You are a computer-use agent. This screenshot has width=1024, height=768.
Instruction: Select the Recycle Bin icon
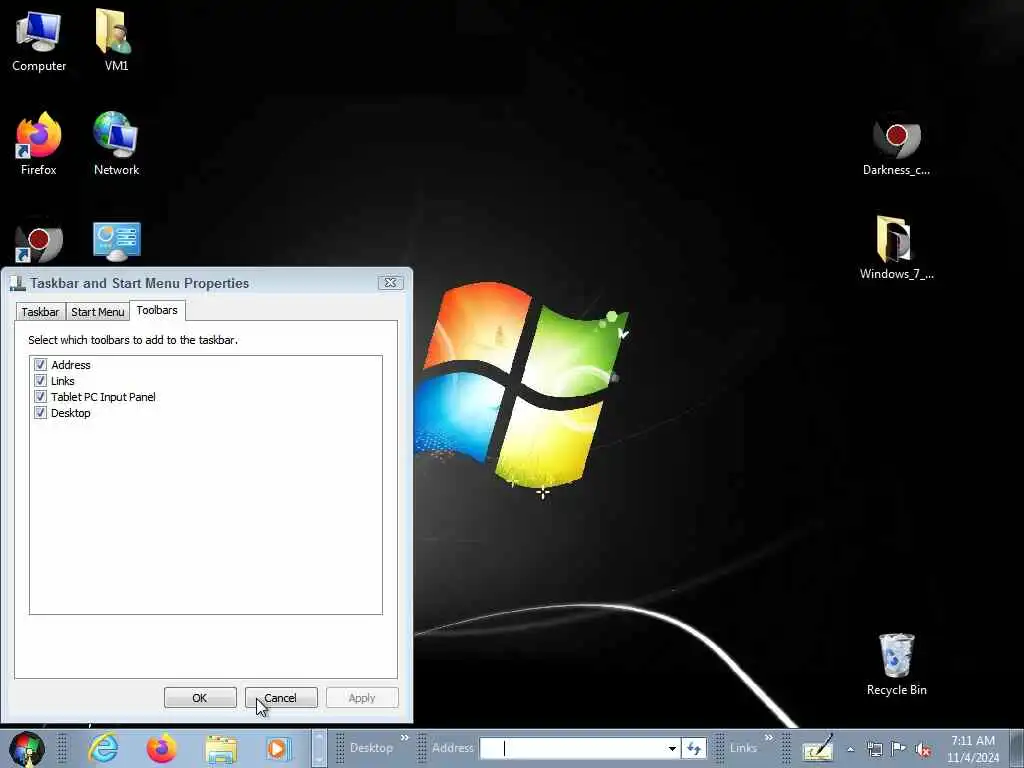coord(896,665)
